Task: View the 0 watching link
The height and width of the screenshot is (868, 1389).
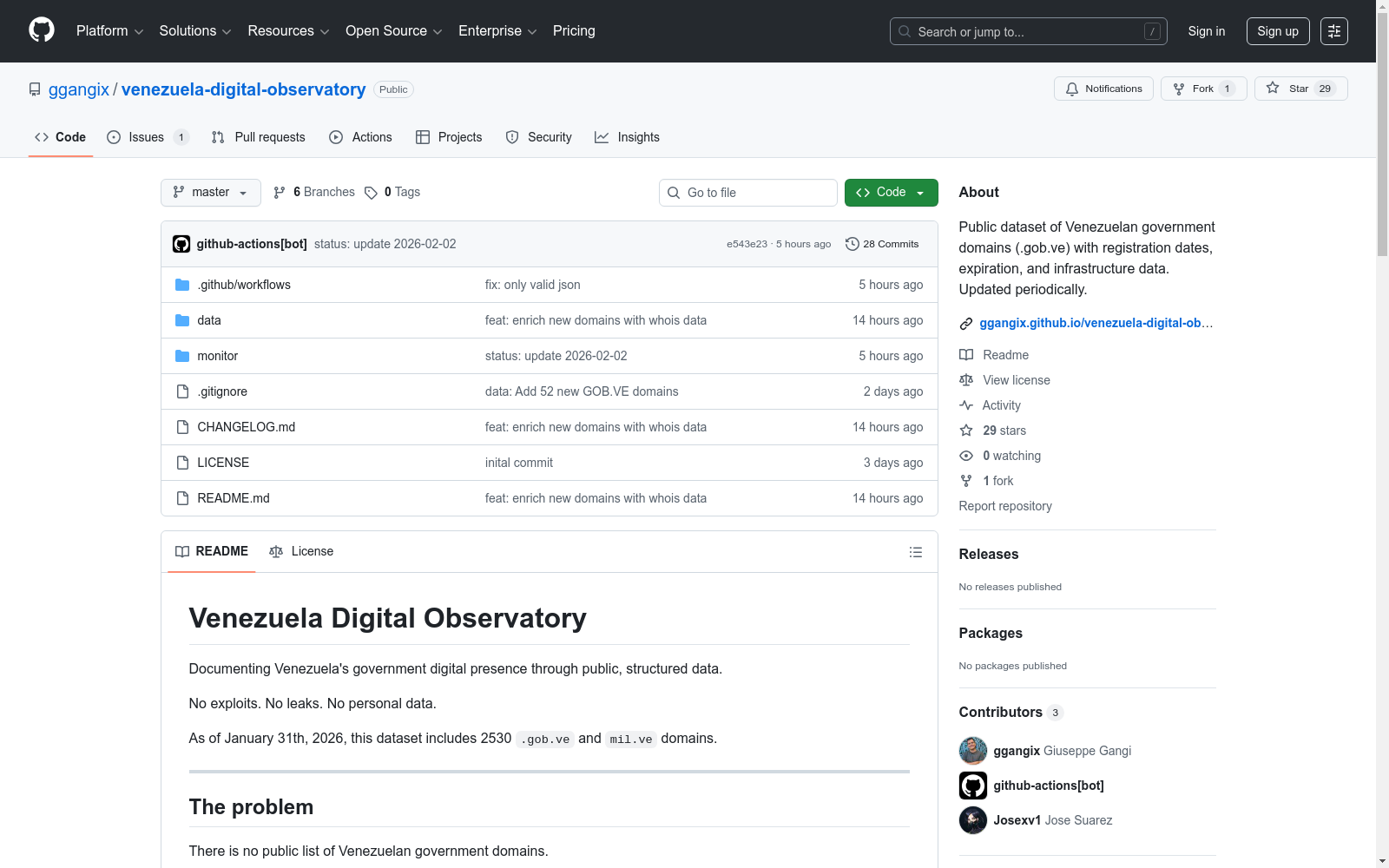Action: point(1000,456)
